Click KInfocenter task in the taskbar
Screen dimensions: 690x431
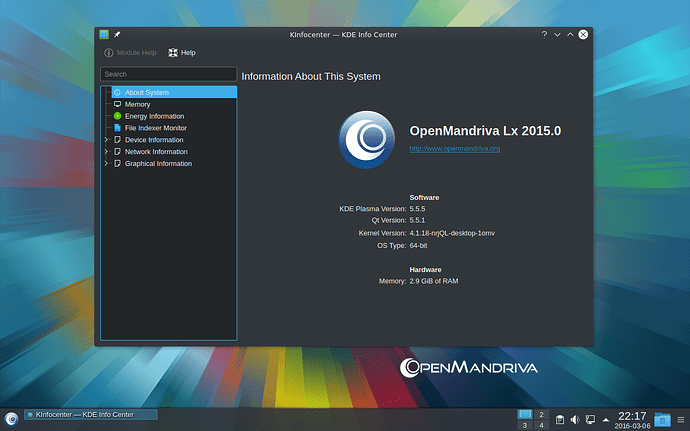tap(91, 415)
